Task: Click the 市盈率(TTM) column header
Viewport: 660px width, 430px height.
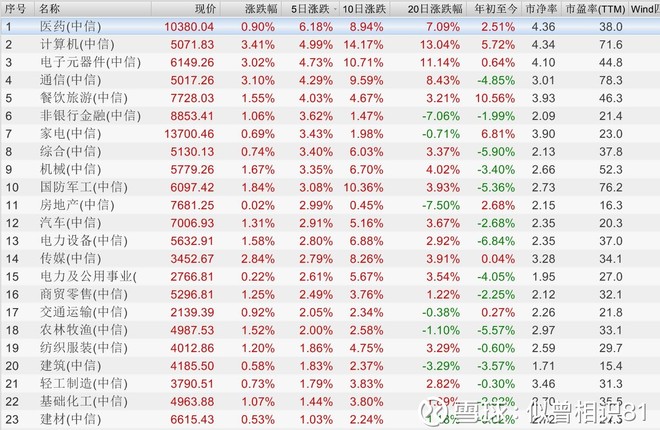Action: 595,8
